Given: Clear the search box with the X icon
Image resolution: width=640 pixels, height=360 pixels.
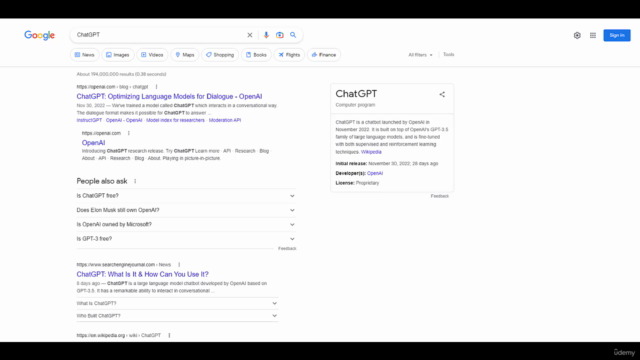Looking at the screenshot, I should point(250,35).
